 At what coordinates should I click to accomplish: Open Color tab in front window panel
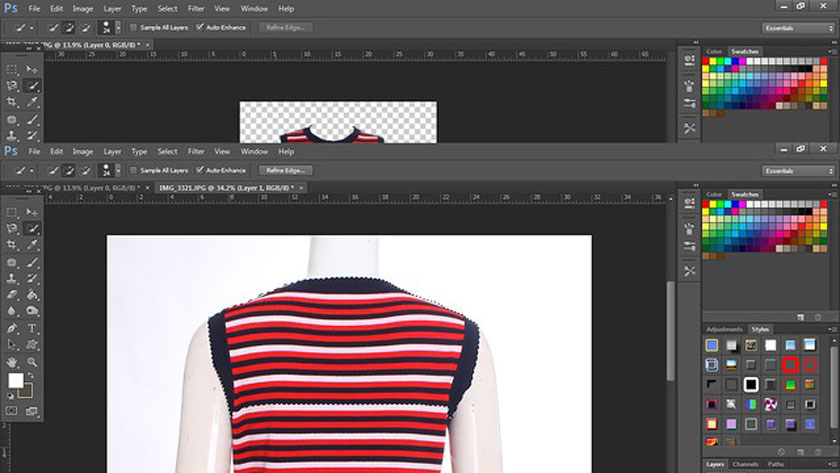714,194
